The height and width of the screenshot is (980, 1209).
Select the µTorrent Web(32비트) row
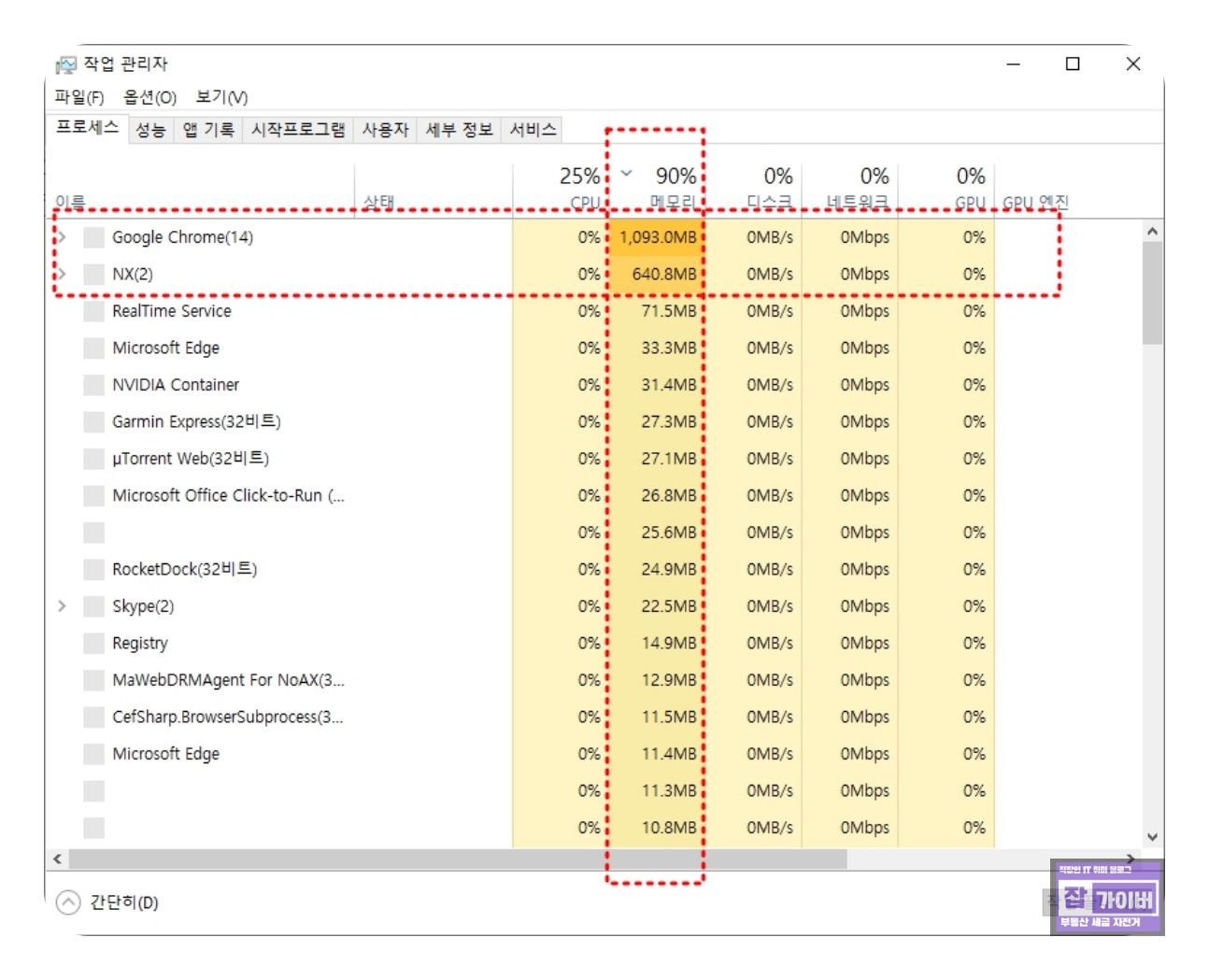pyautogui.click(x=593, y=459)
